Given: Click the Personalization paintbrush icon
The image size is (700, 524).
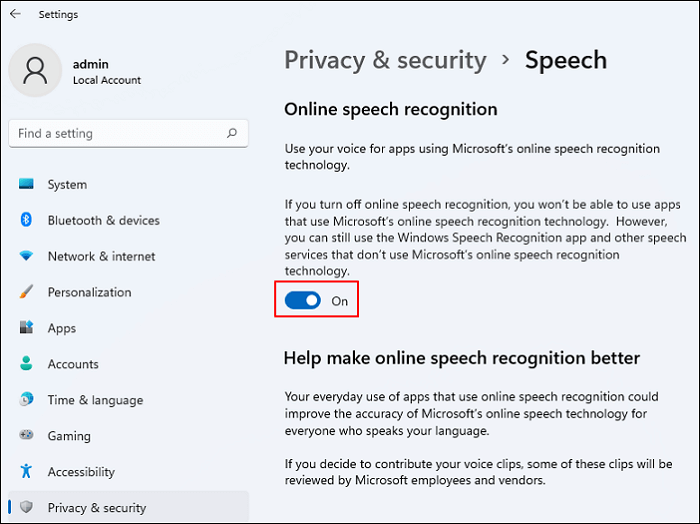Looking at the screenshot, I should pyautogui.click(x=27, y=292).
